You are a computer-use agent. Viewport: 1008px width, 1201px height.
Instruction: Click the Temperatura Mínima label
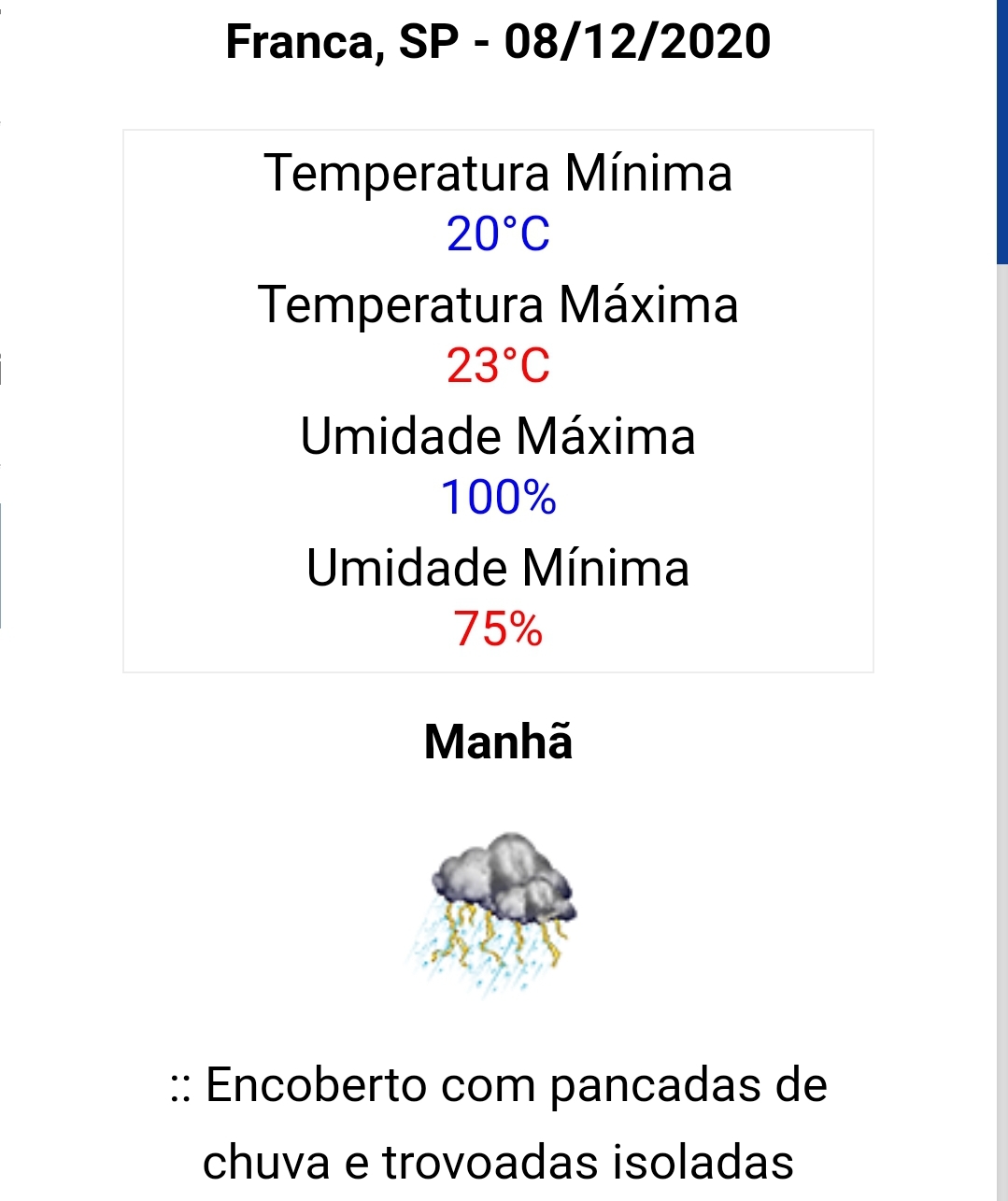[498, 174]
